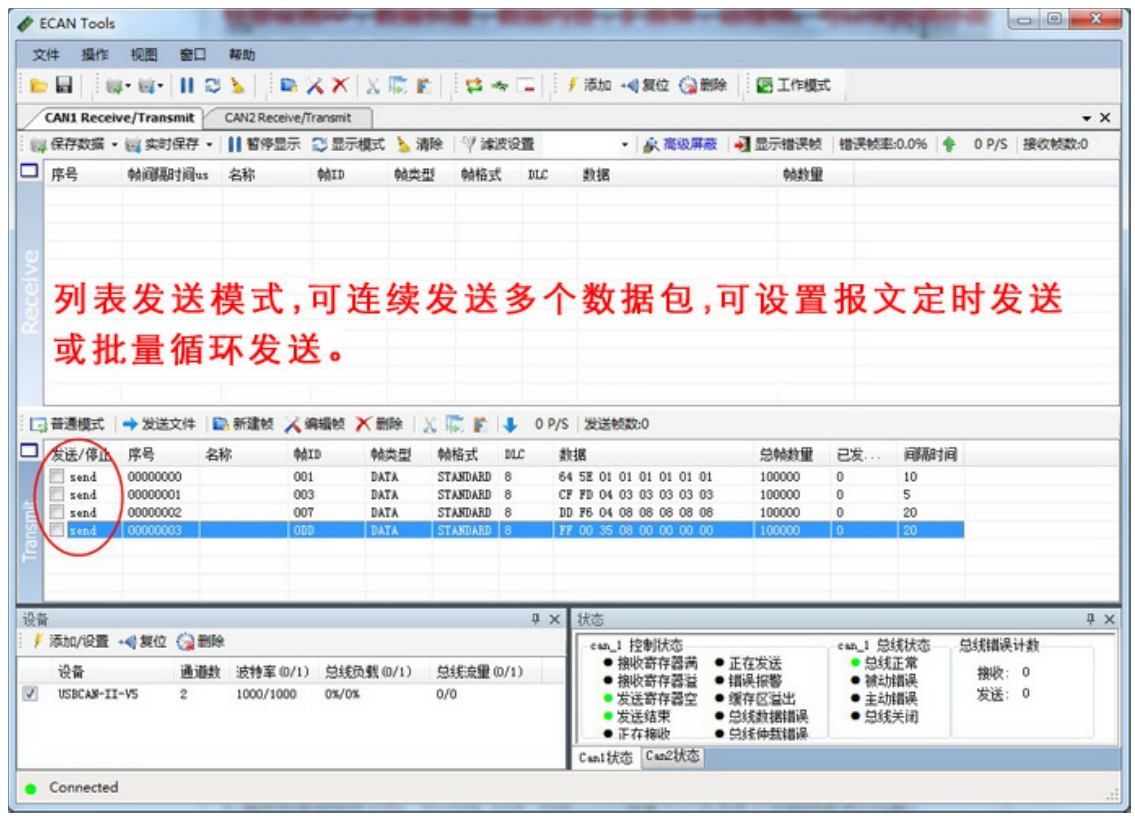Toggle 显示错误帧 show error frames

coord(779,144)
